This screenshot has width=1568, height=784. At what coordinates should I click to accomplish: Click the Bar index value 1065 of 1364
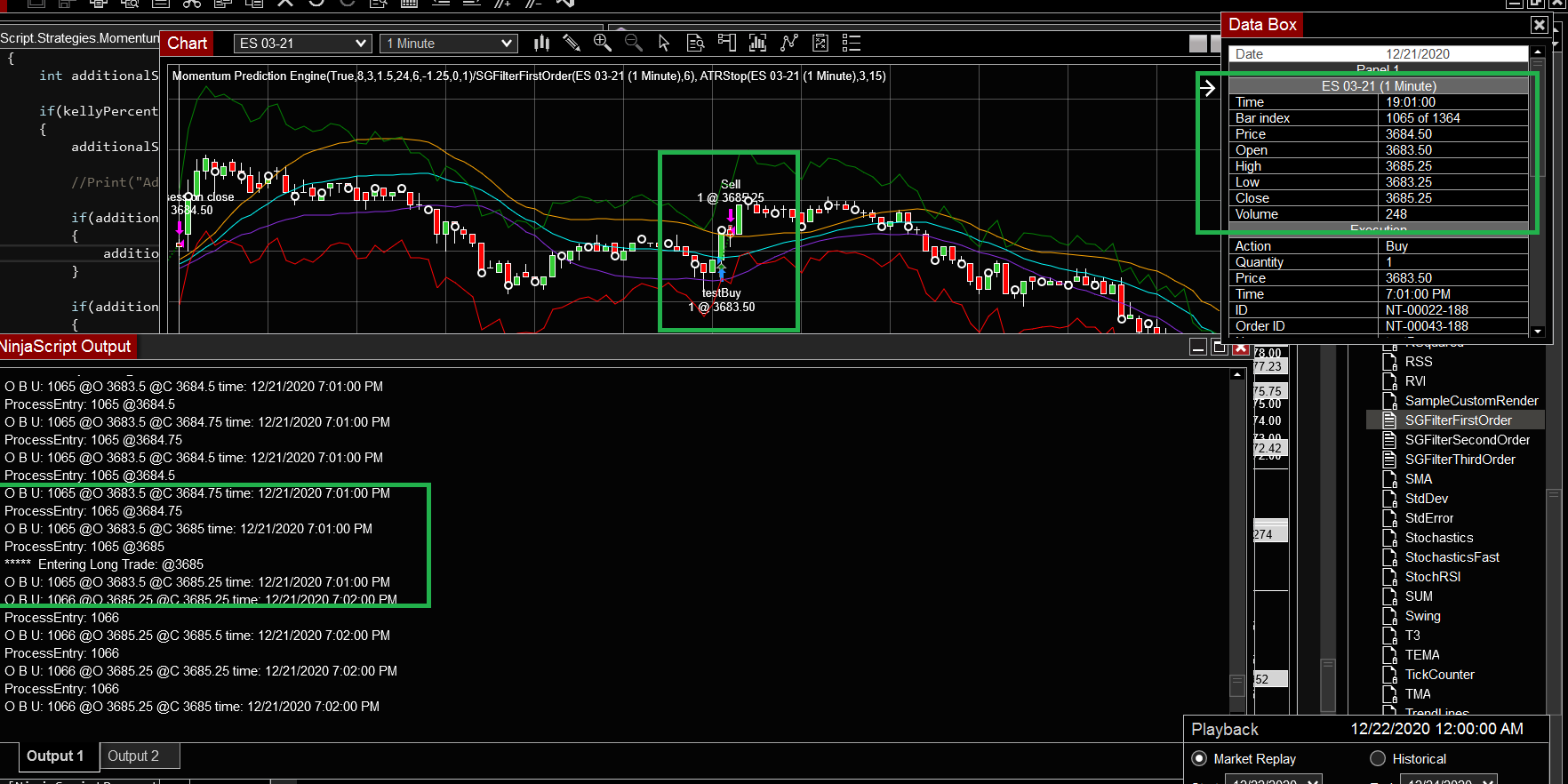[x=1423, y=118]
